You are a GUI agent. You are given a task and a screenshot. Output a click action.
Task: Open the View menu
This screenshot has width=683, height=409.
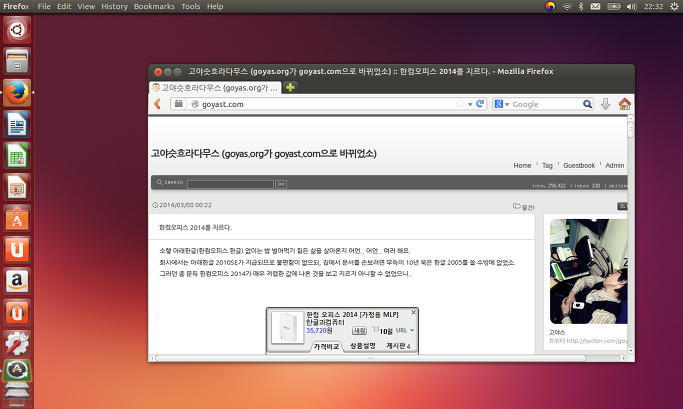pos(86,6)
